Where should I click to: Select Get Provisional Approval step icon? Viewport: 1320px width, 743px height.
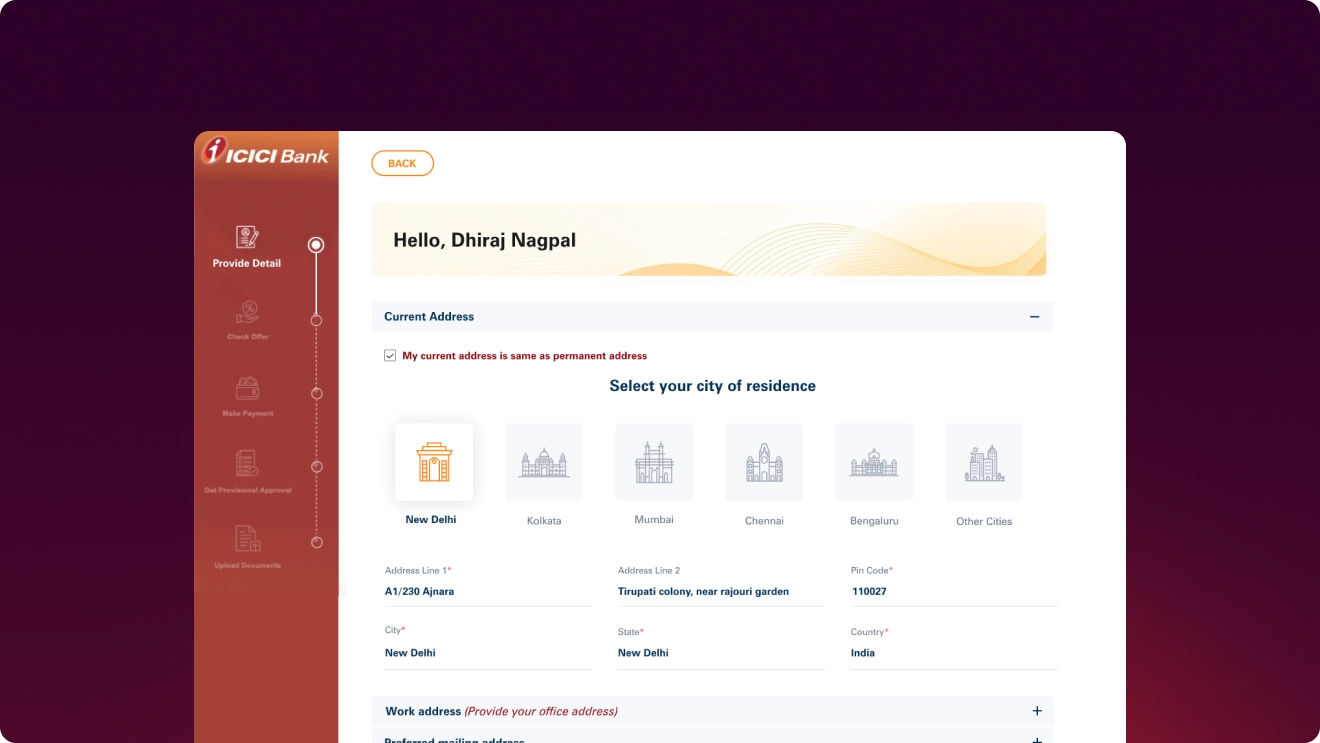point(247,464)
